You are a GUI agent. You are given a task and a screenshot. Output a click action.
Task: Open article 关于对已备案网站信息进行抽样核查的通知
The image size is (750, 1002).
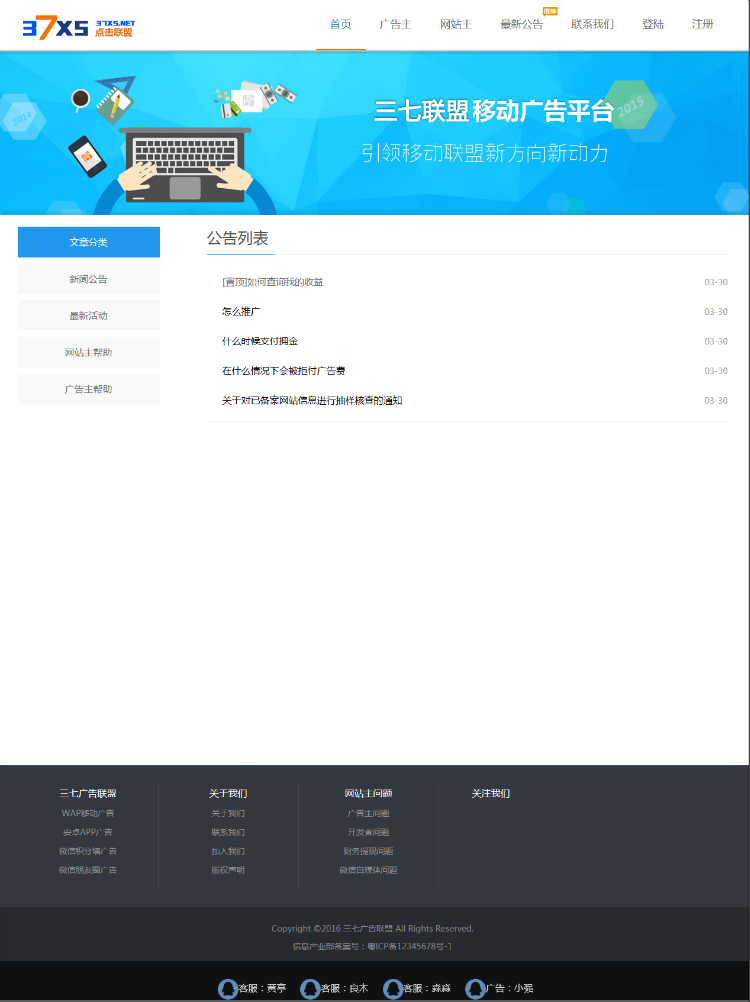[x=312, y=401]
